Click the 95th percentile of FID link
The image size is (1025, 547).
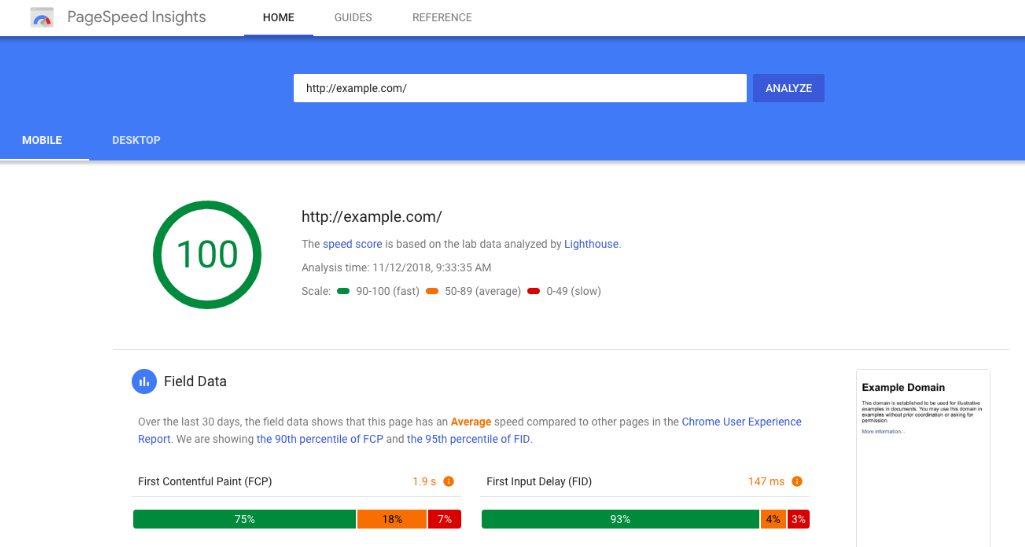(469, 439)
